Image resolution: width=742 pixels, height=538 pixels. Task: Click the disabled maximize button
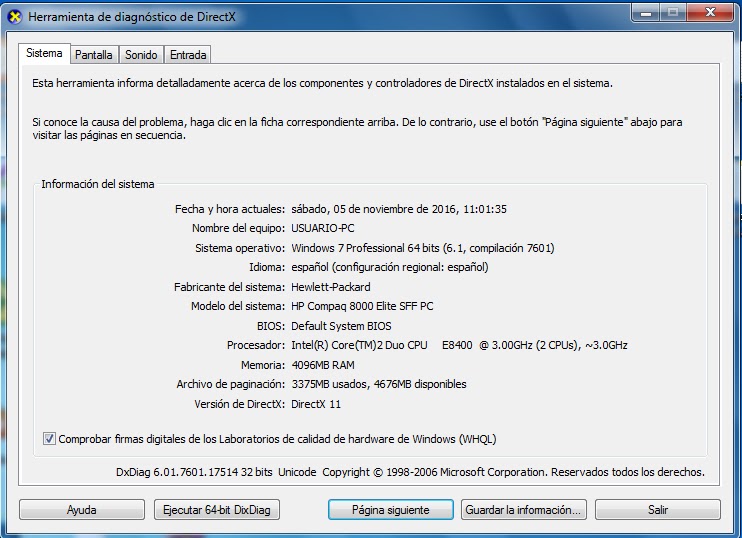pyautogui.click(x=673, y=12)
